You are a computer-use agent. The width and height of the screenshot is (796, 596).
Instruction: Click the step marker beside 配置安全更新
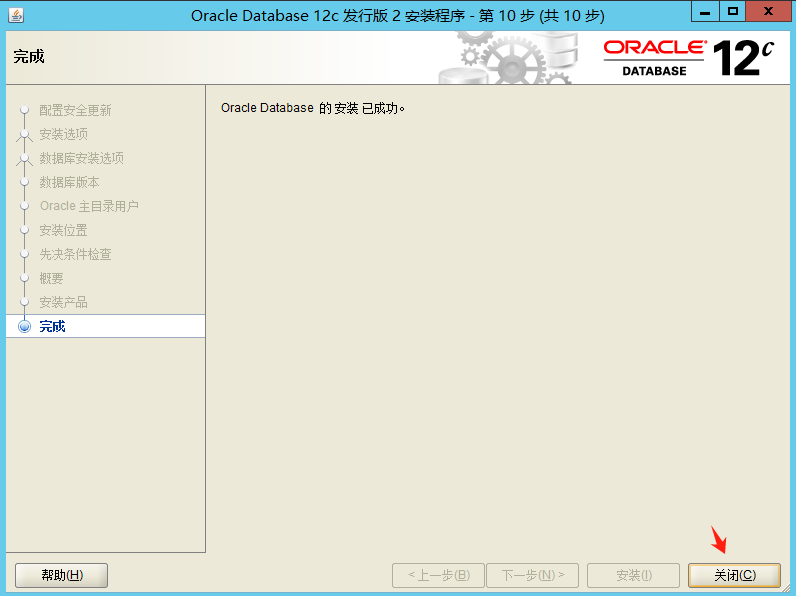24,110
